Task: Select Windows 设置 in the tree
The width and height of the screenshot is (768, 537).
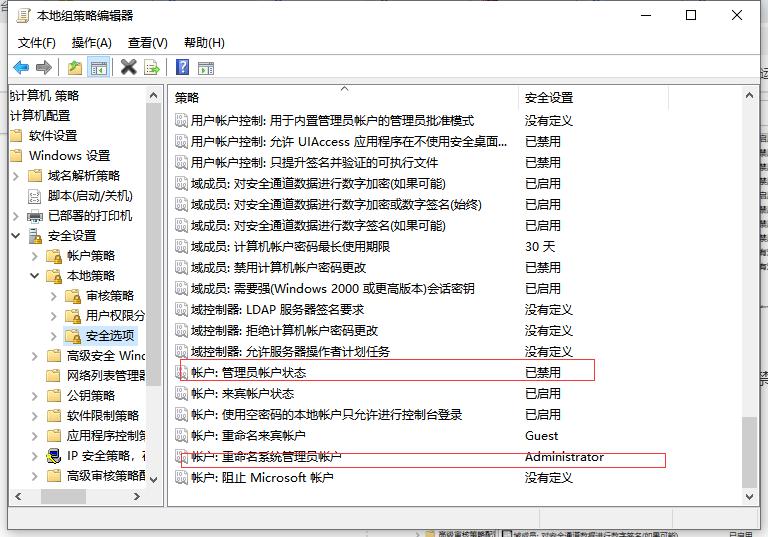Action: click(x=70, y=156)
